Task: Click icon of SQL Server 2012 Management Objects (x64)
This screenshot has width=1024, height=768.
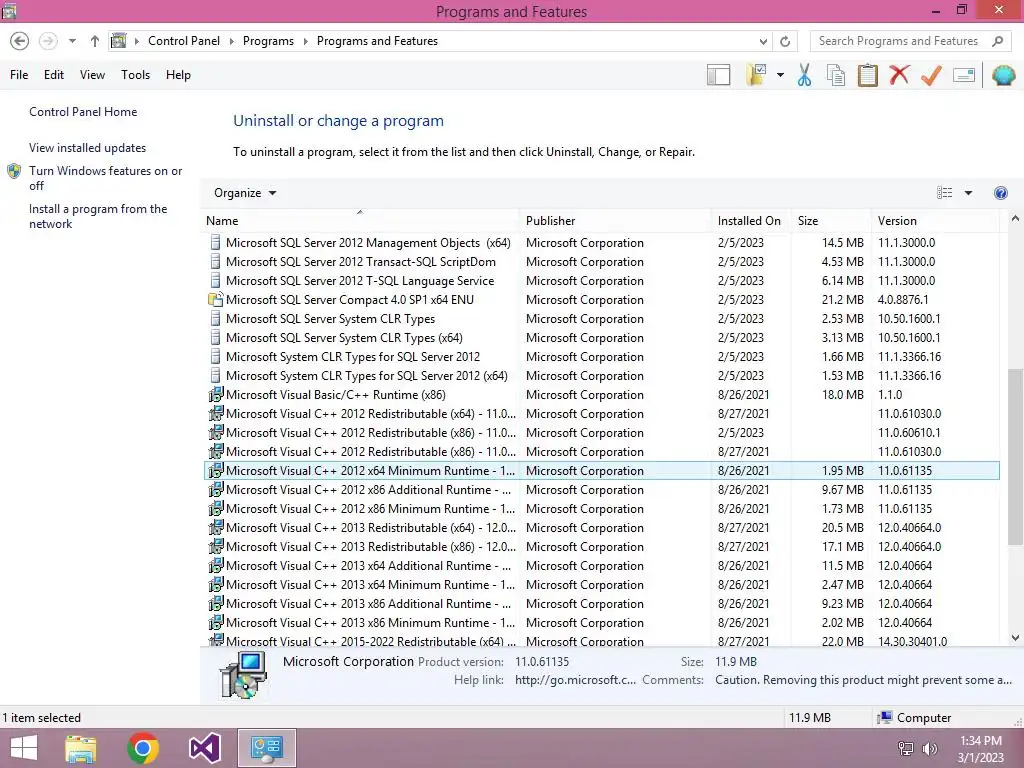Action: pos(215,242)
